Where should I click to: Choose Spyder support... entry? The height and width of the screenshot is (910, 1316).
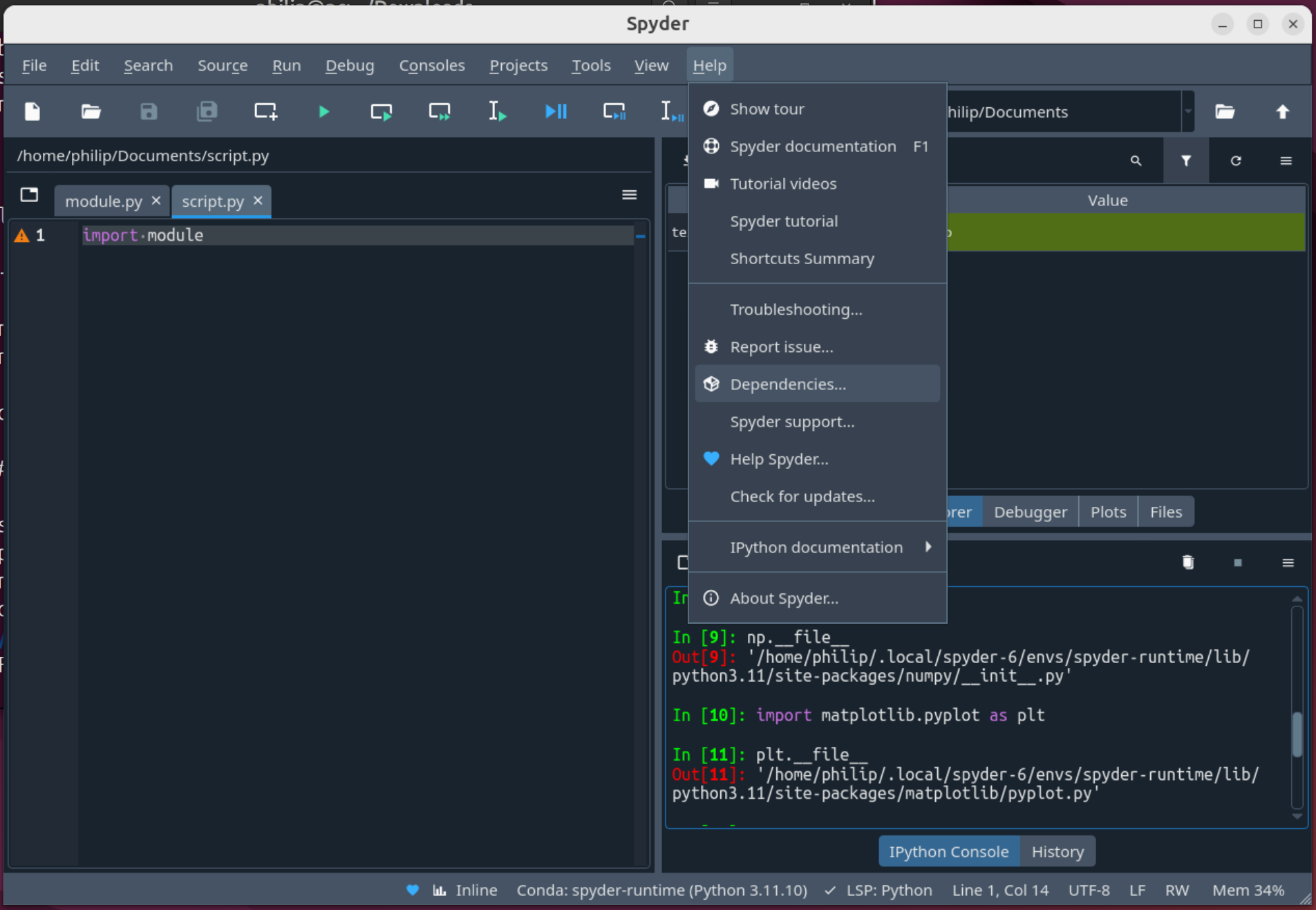817,421
